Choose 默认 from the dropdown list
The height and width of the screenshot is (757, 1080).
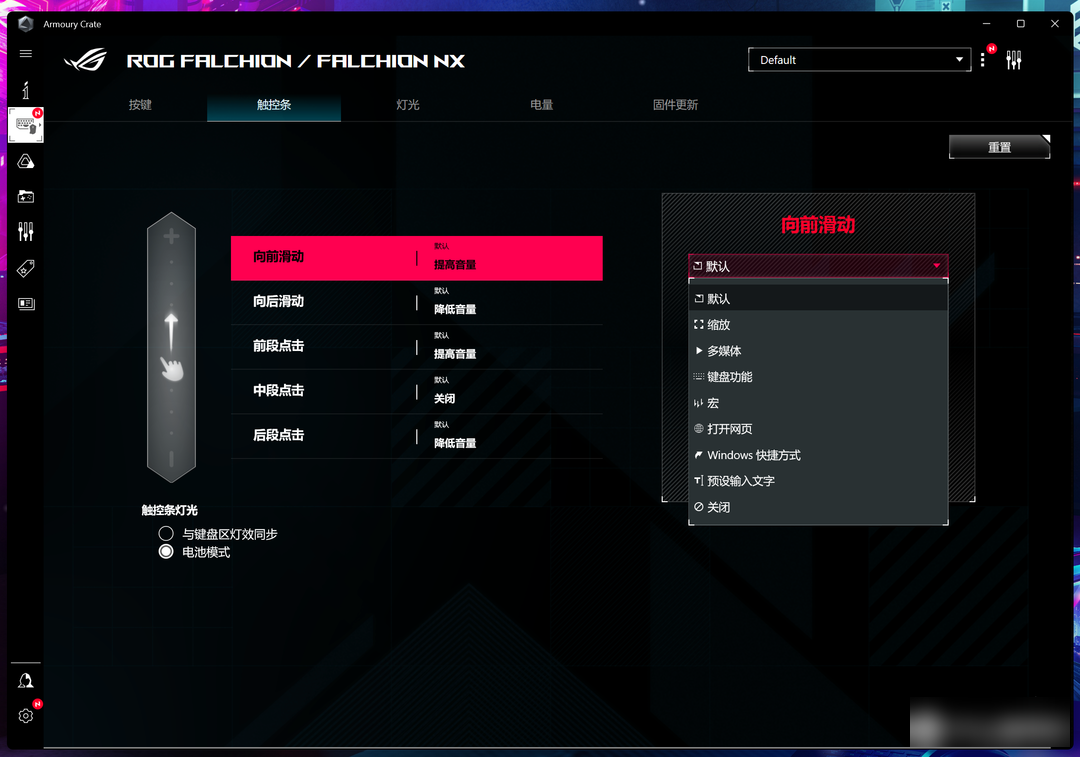(x=818, y=298)
